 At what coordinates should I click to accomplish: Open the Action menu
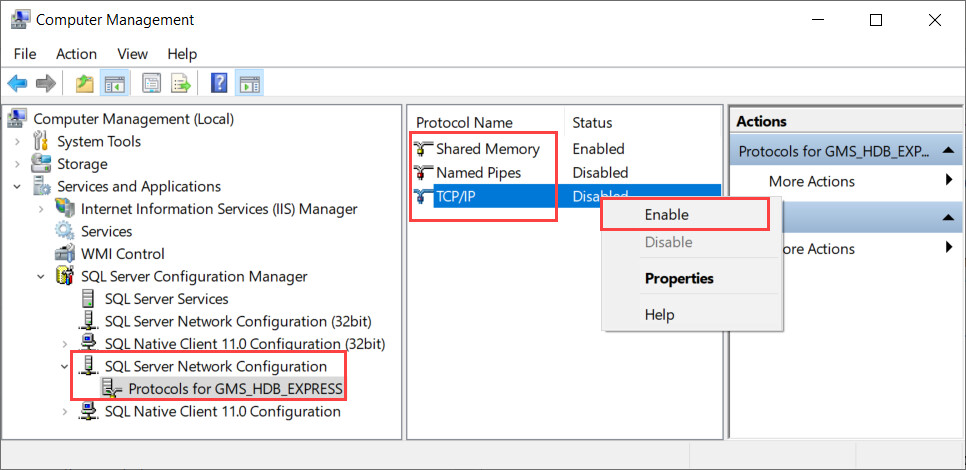pos(76,54)
